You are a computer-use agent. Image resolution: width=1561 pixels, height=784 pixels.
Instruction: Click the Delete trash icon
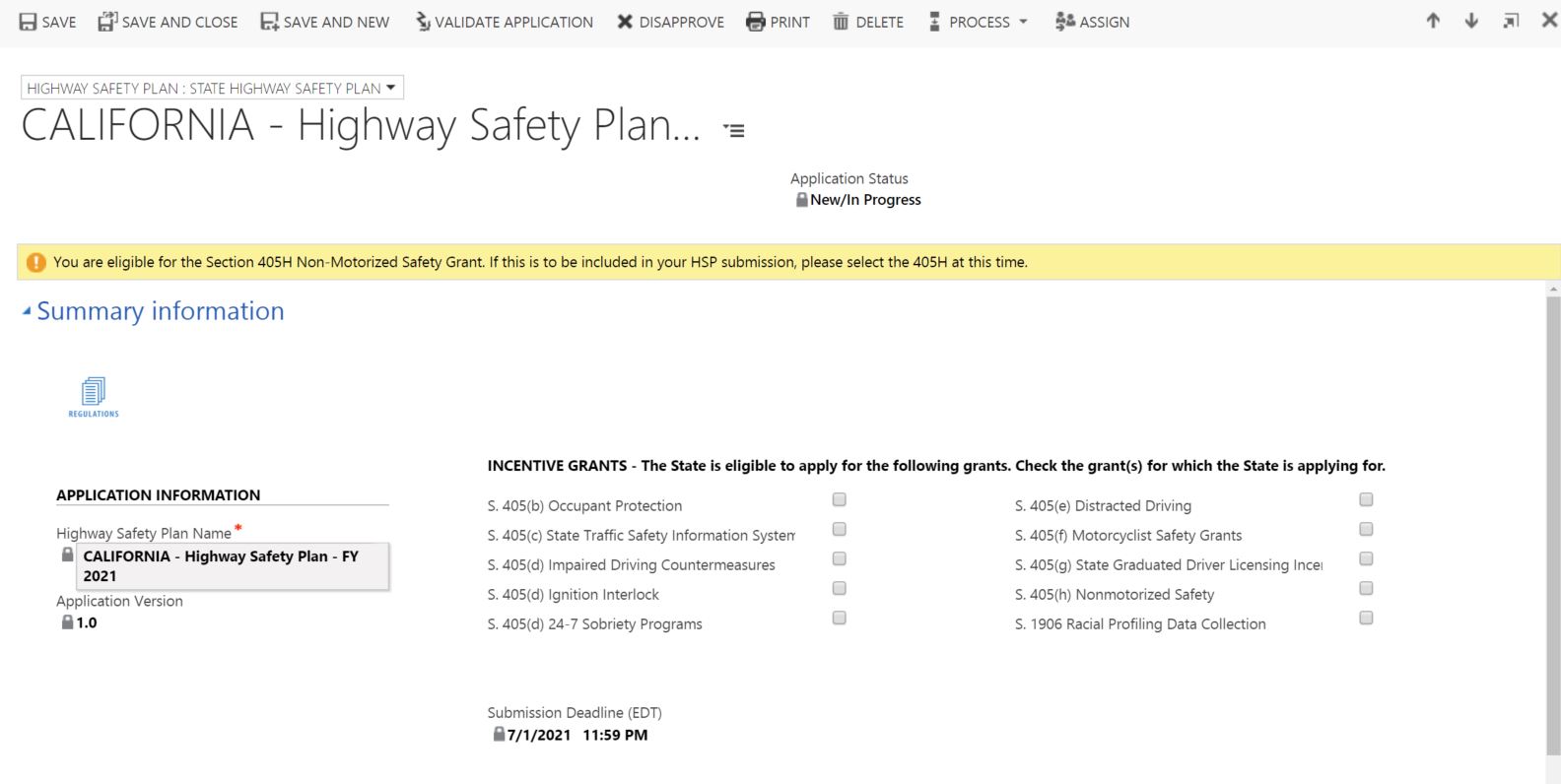tap(841, 22)
